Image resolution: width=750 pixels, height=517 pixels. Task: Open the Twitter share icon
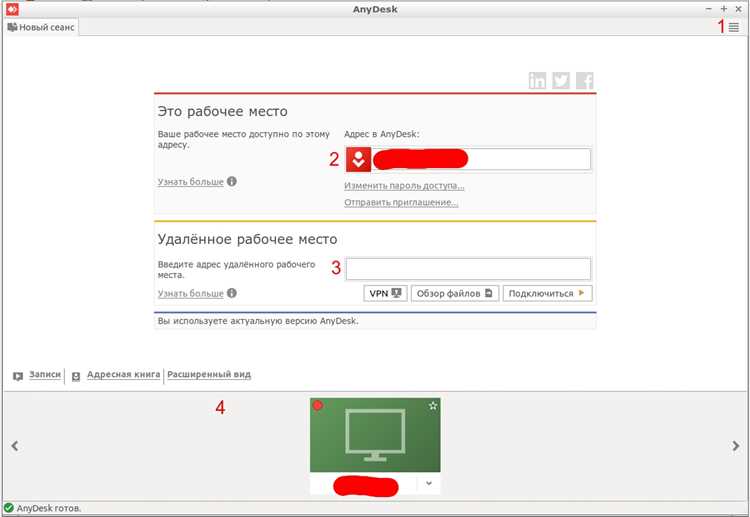point(561,80)
